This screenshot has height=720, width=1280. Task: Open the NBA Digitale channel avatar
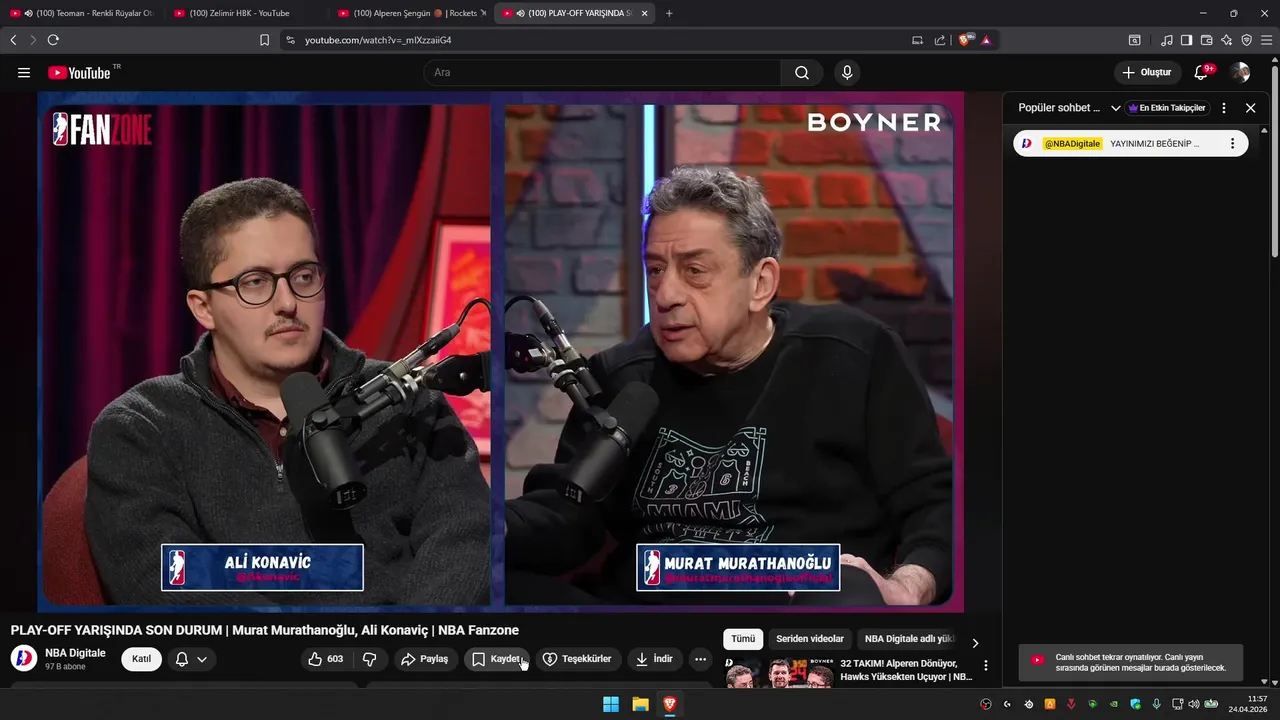point(24,659)
